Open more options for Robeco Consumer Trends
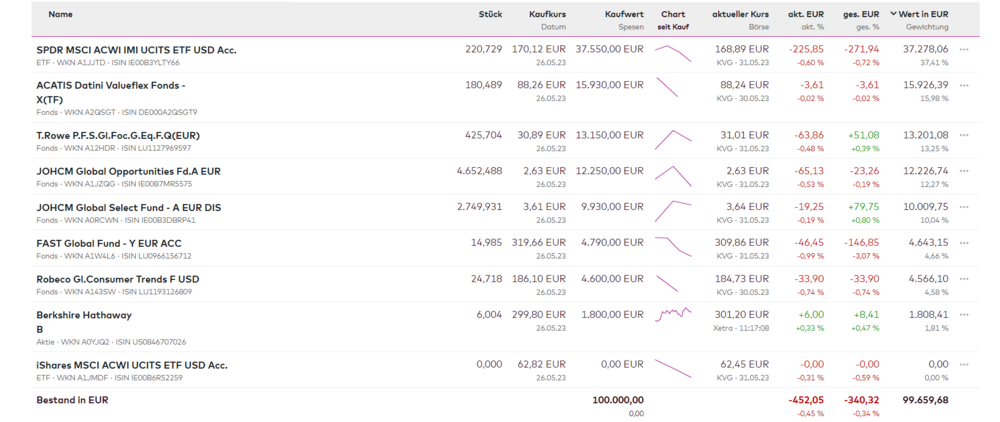1000x422 pixels. tap(964, 279)
